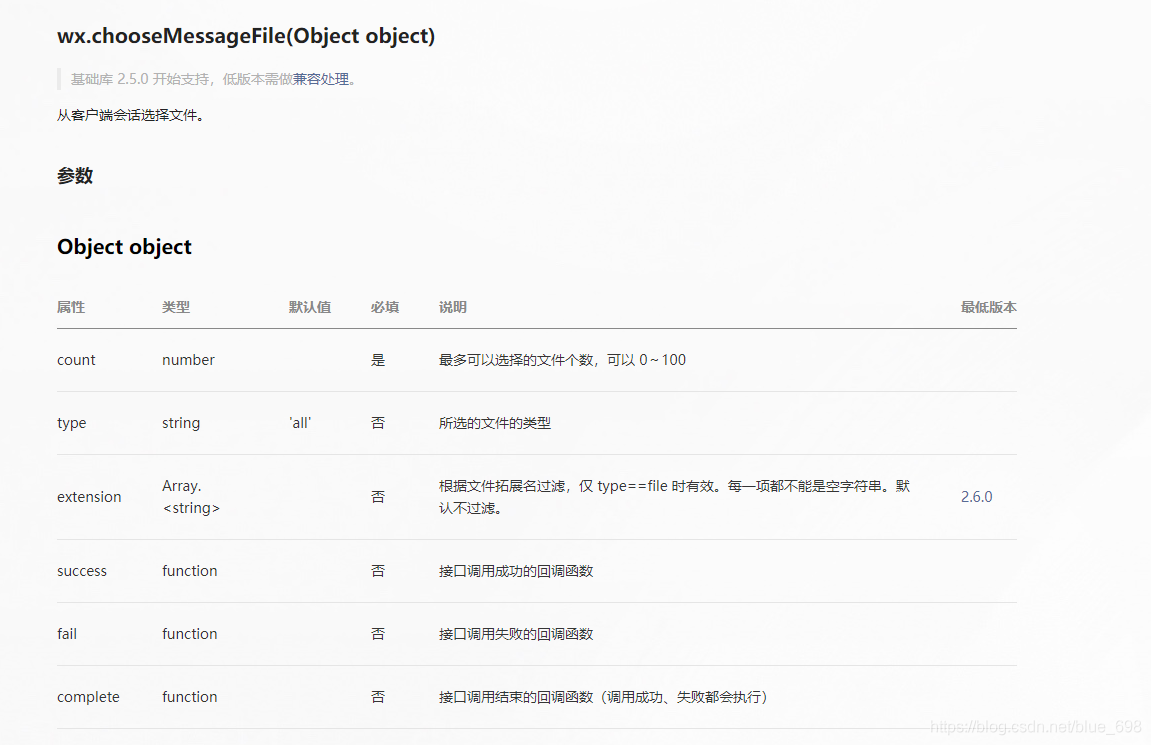Click function type in complete row
Image resolution: width=1151 pixels, height=745 pixels.
coord(189,697)
